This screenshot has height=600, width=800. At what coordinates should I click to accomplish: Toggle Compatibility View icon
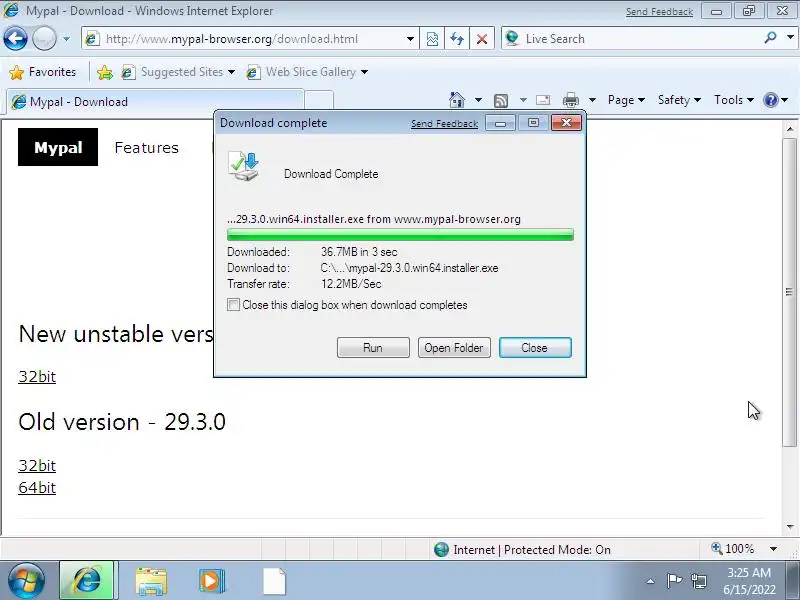coord(432,39)
